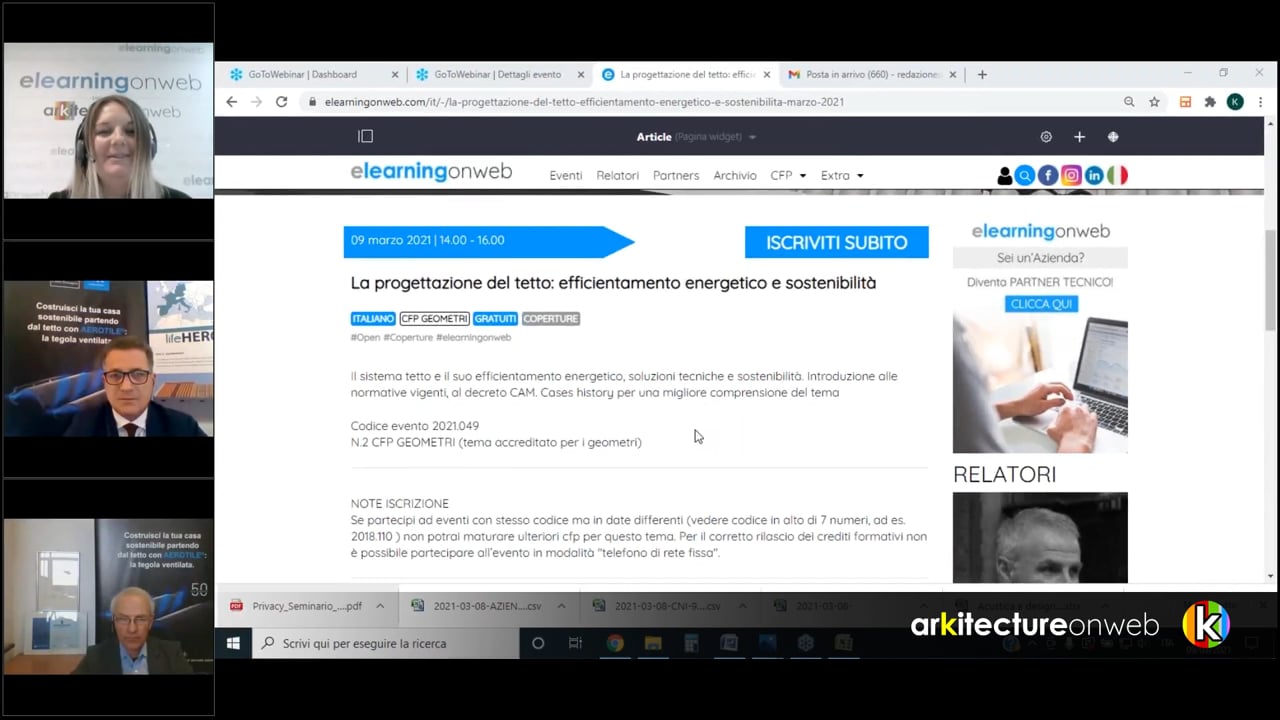1280x720 pixels.
Task: Select La progettazione del tetto tab
Action: 686,74
